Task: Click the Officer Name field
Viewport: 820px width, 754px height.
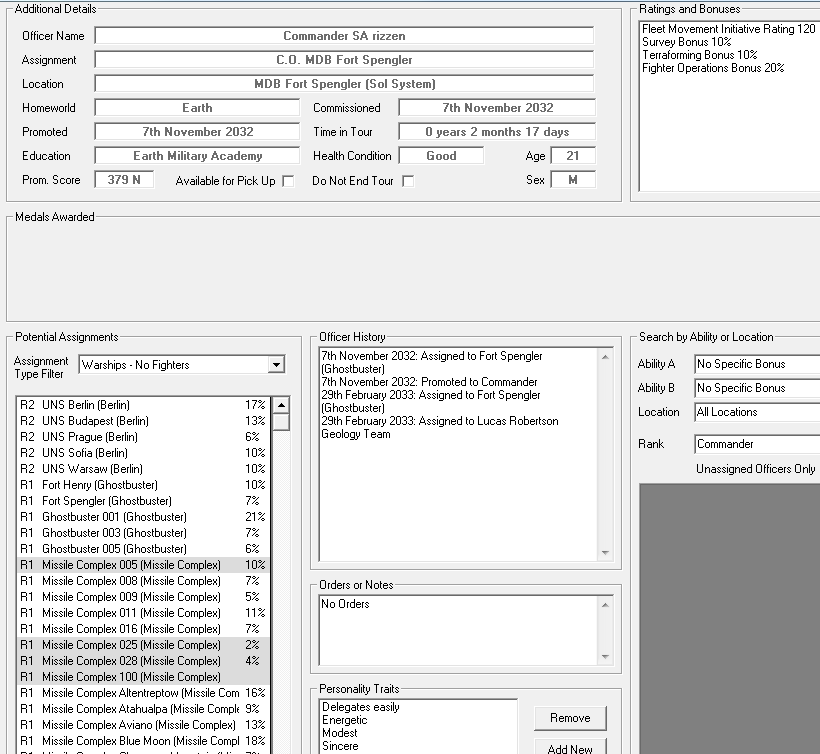Action: (344, 36)
